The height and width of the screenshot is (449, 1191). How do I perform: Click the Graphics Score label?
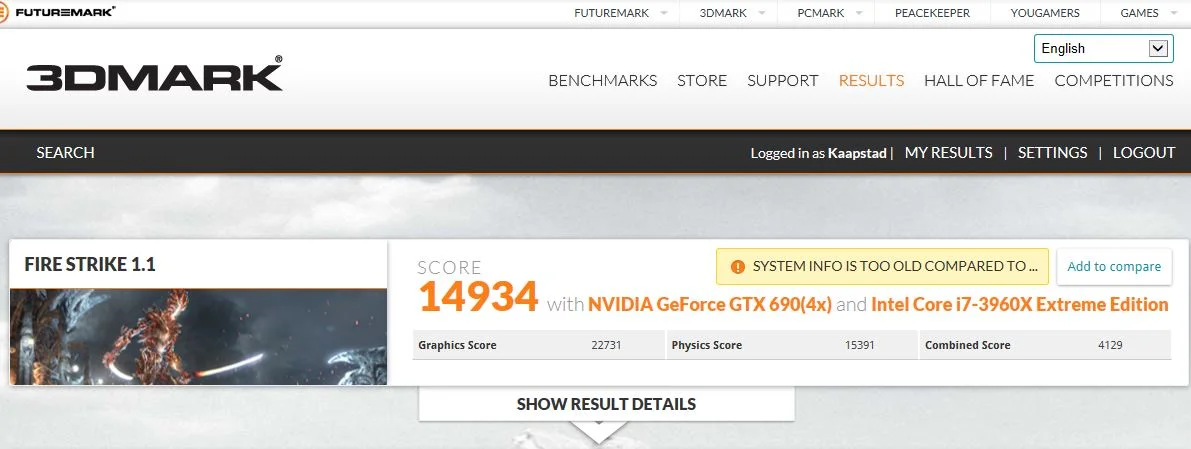(457, 345)
